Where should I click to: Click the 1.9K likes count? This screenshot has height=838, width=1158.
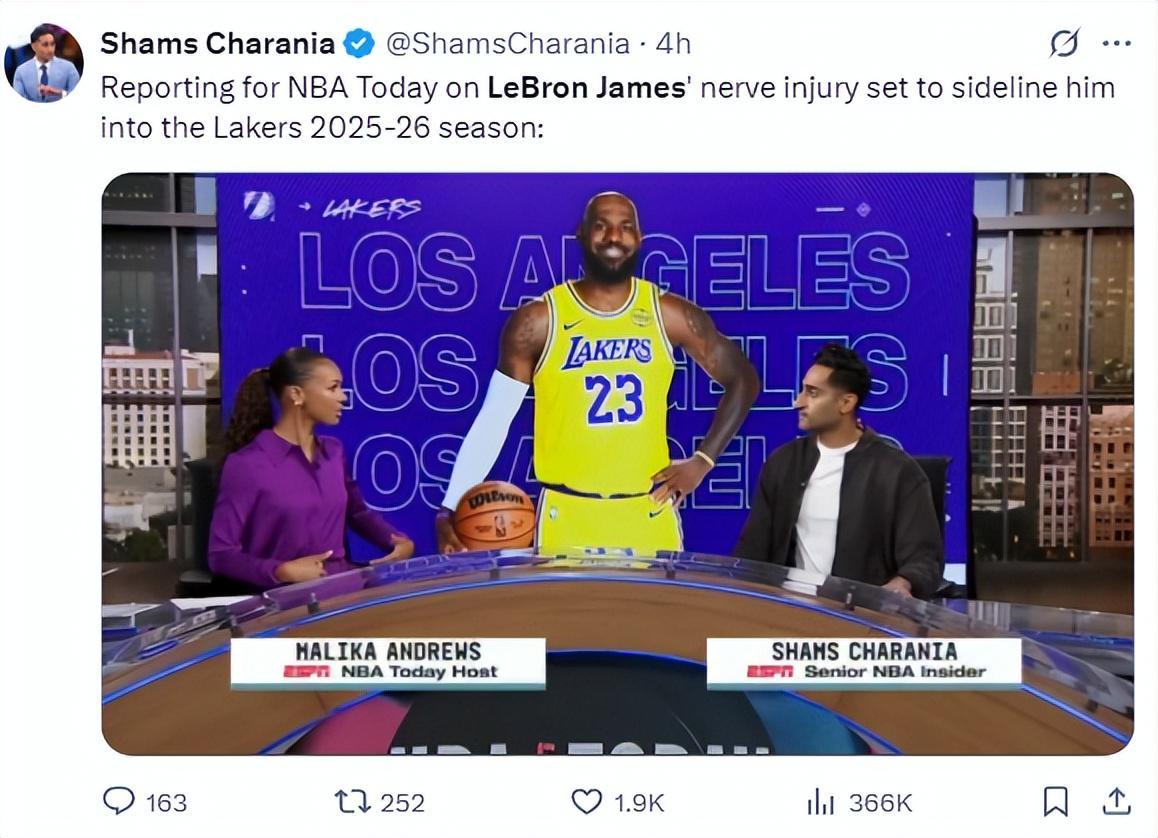click(639, 802)
